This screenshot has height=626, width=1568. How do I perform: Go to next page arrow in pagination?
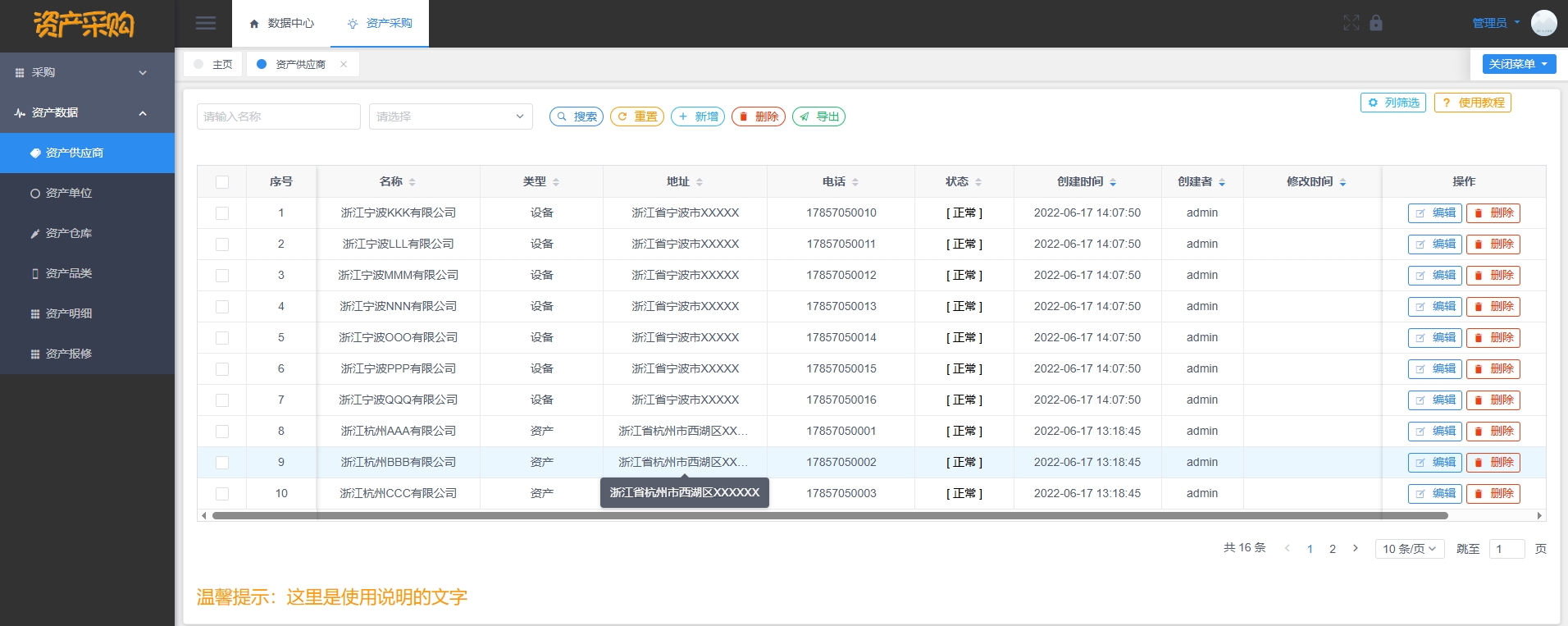(1356, 548)
